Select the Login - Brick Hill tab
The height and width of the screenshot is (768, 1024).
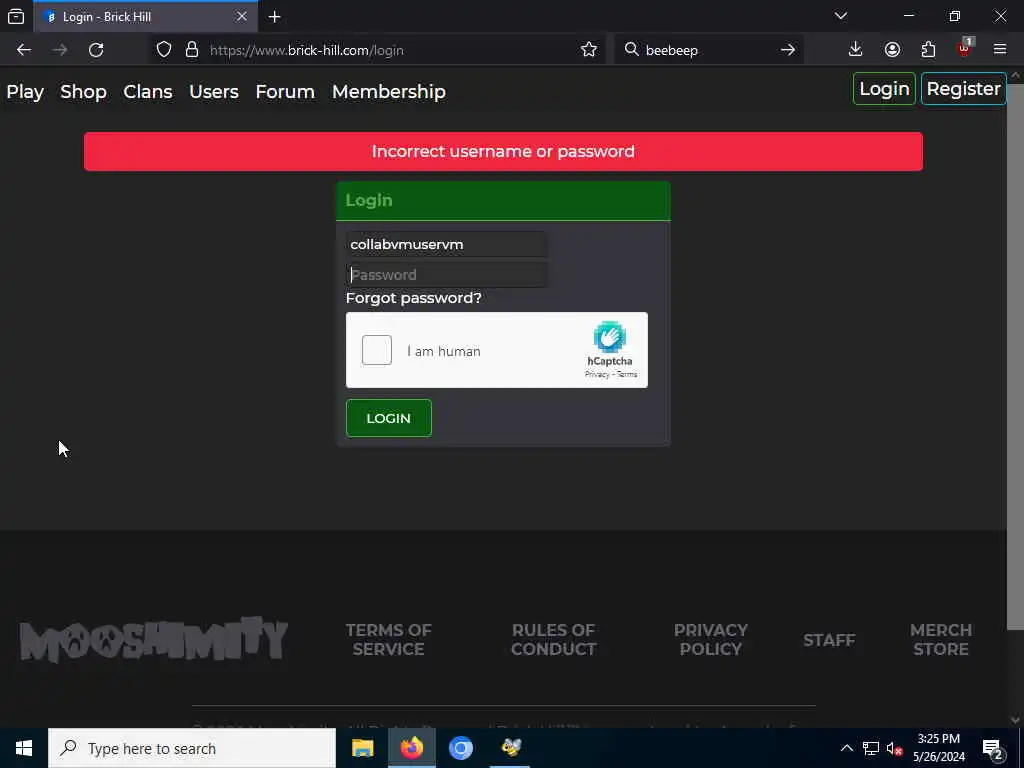(x=145, y=16)
